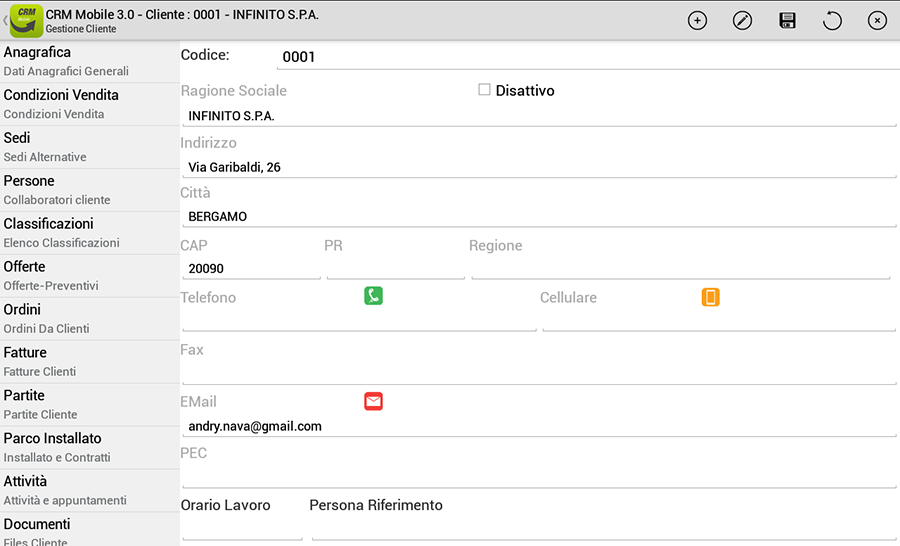Click the EMail field with andry.nava@gmail.com
The image size is (900, 546).
point(539,426)
